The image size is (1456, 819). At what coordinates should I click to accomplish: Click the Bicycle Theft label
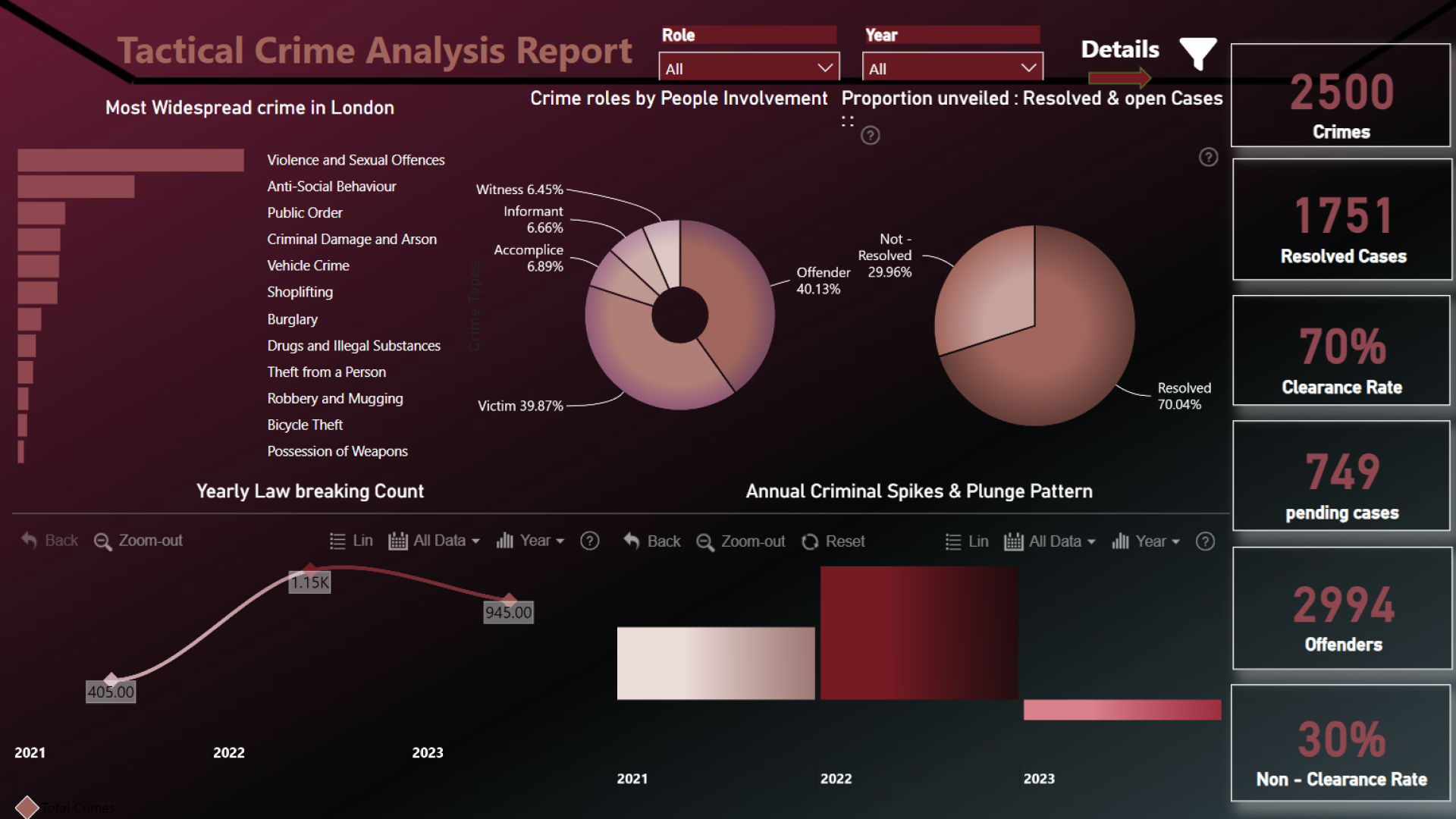(305, 425)
